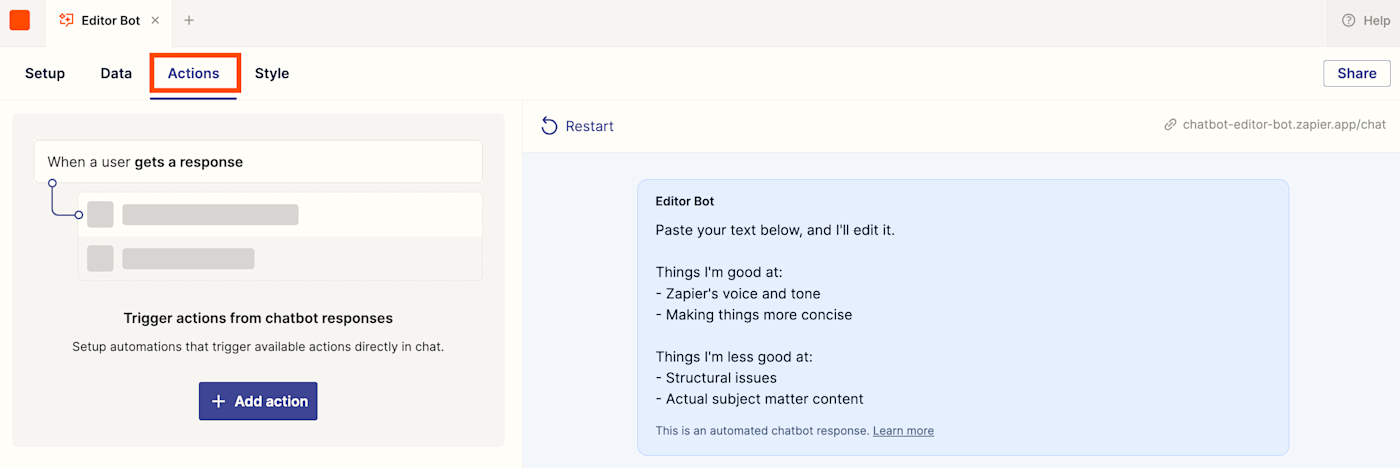Switch to the Setup tab
Viewport: 1400px width, 468px height.
click(x=45, y=73)
